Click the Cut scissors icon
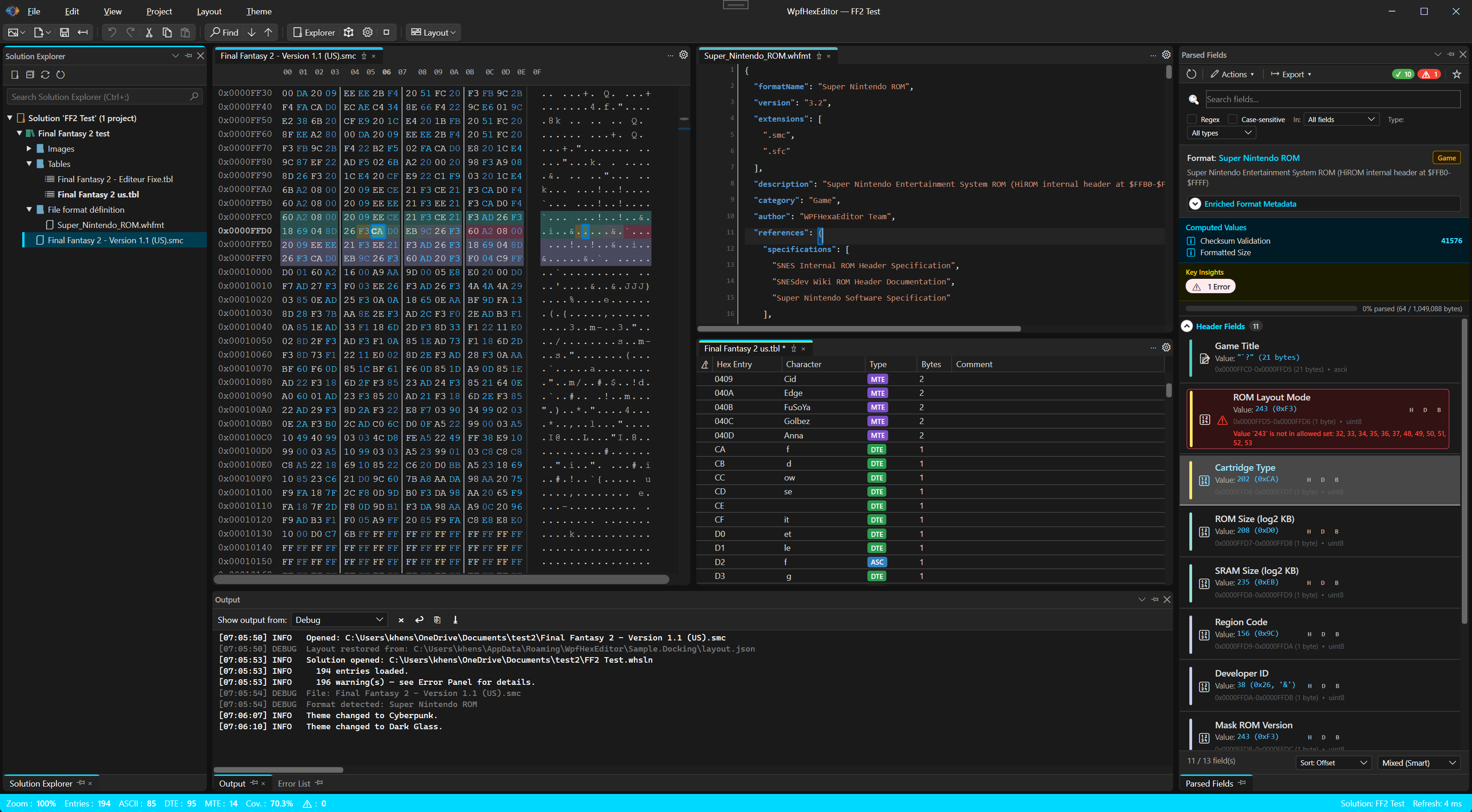Image resolution: width=1472 pixels, height=812 pixels. (x=149, y=32)
